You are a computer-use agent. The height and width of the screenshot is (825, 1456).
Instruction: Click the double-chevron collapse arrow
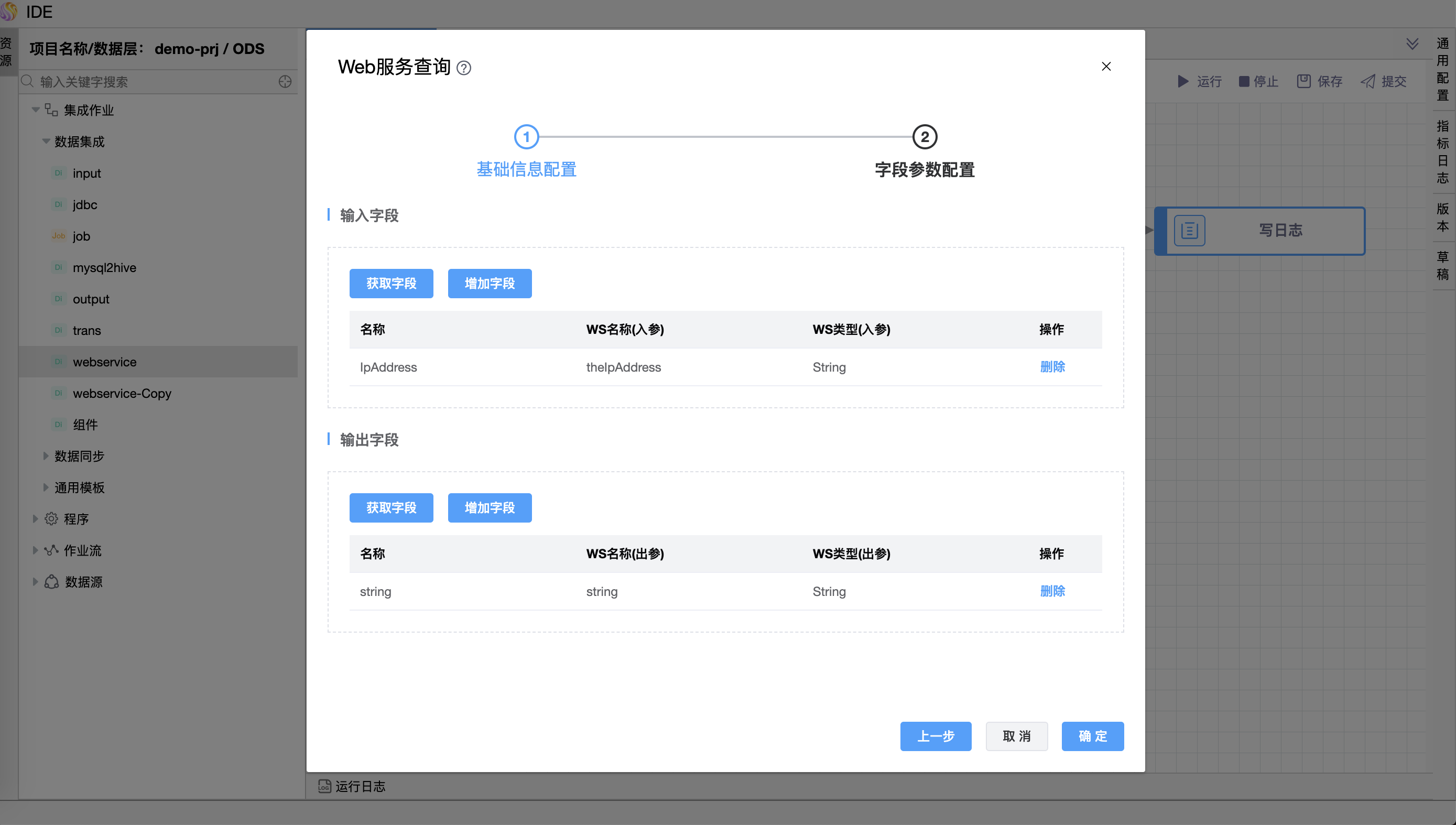1412,44
